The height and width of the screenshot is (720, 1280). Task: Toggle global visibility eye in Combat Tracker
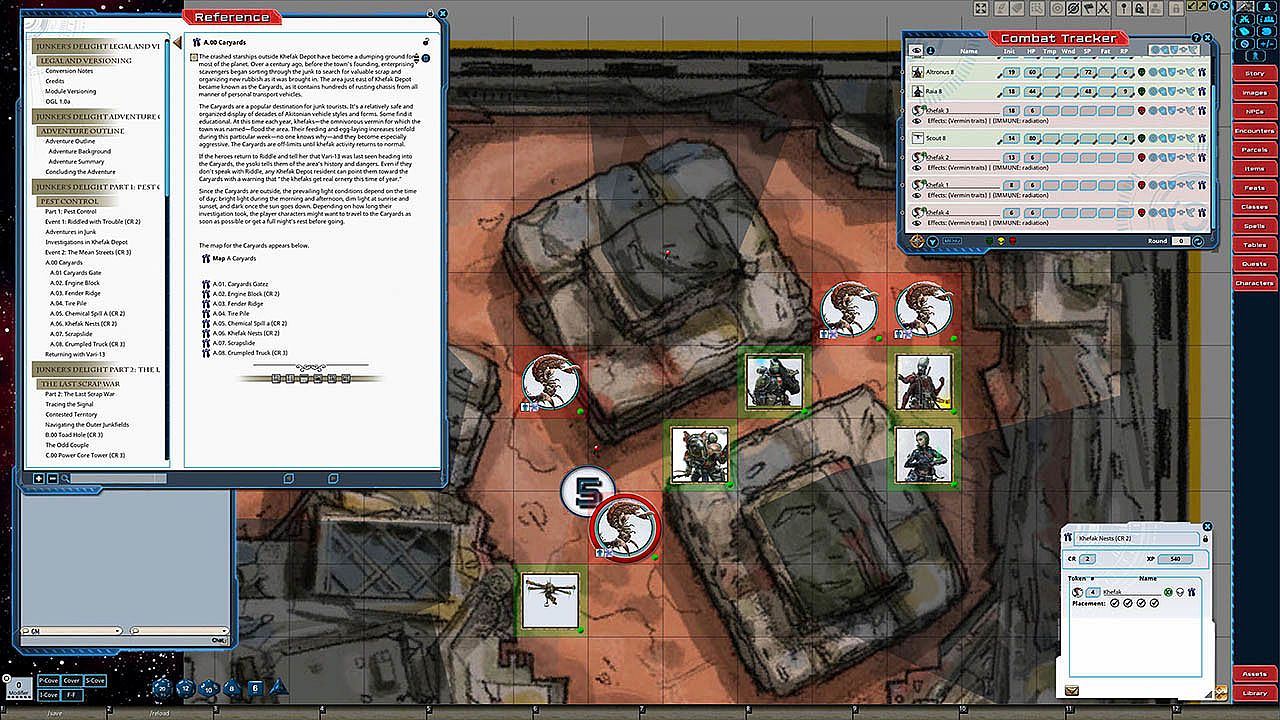[x=916, y=50]
